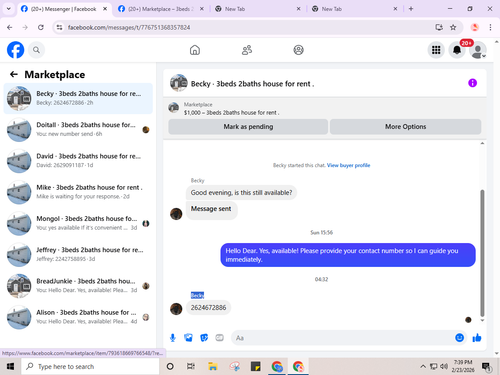Click the address bar URL
Viewport: 500px width, 375px height.
click(129, 27)
